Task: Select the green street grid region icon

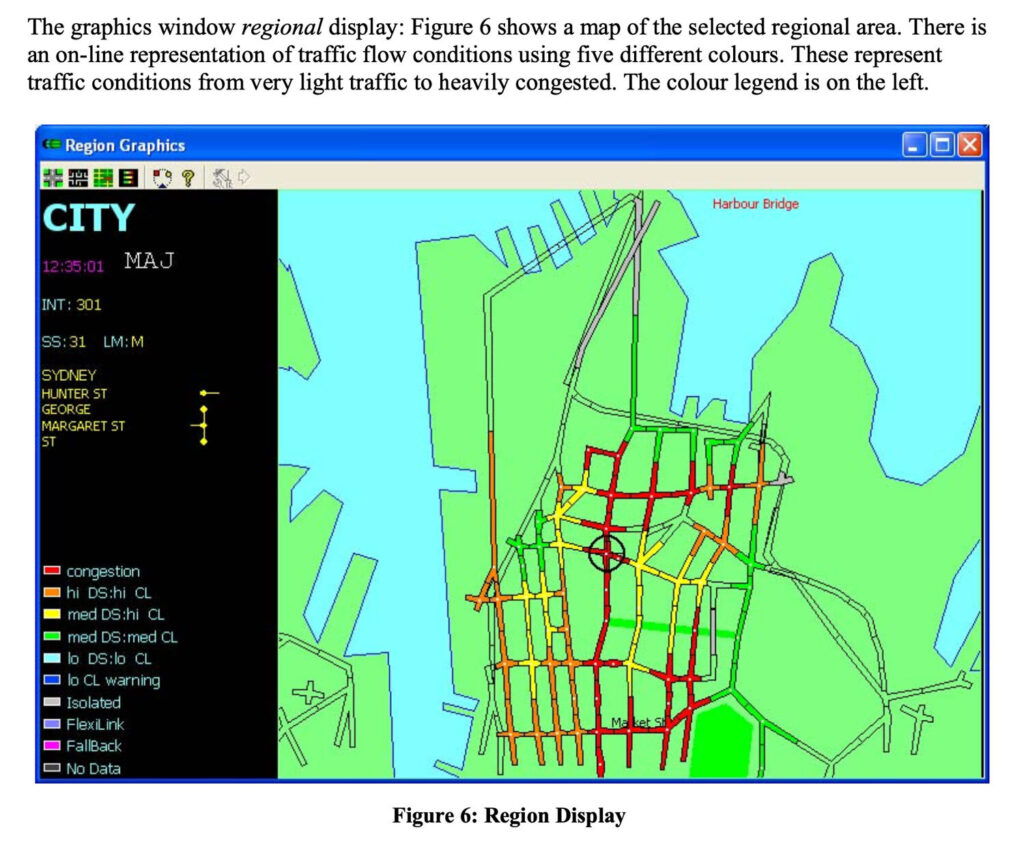Action: click(x=103, y=177)
